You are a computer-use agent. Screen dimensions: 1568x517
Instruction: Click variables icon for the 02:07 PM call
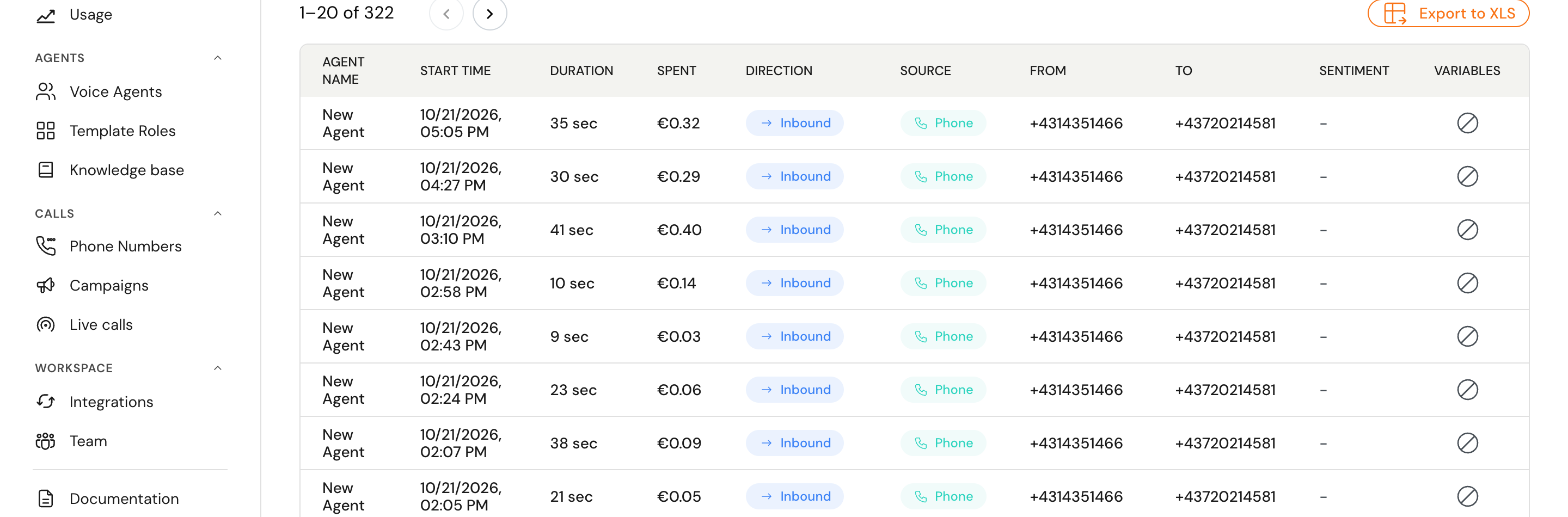tap(1467, 443)
